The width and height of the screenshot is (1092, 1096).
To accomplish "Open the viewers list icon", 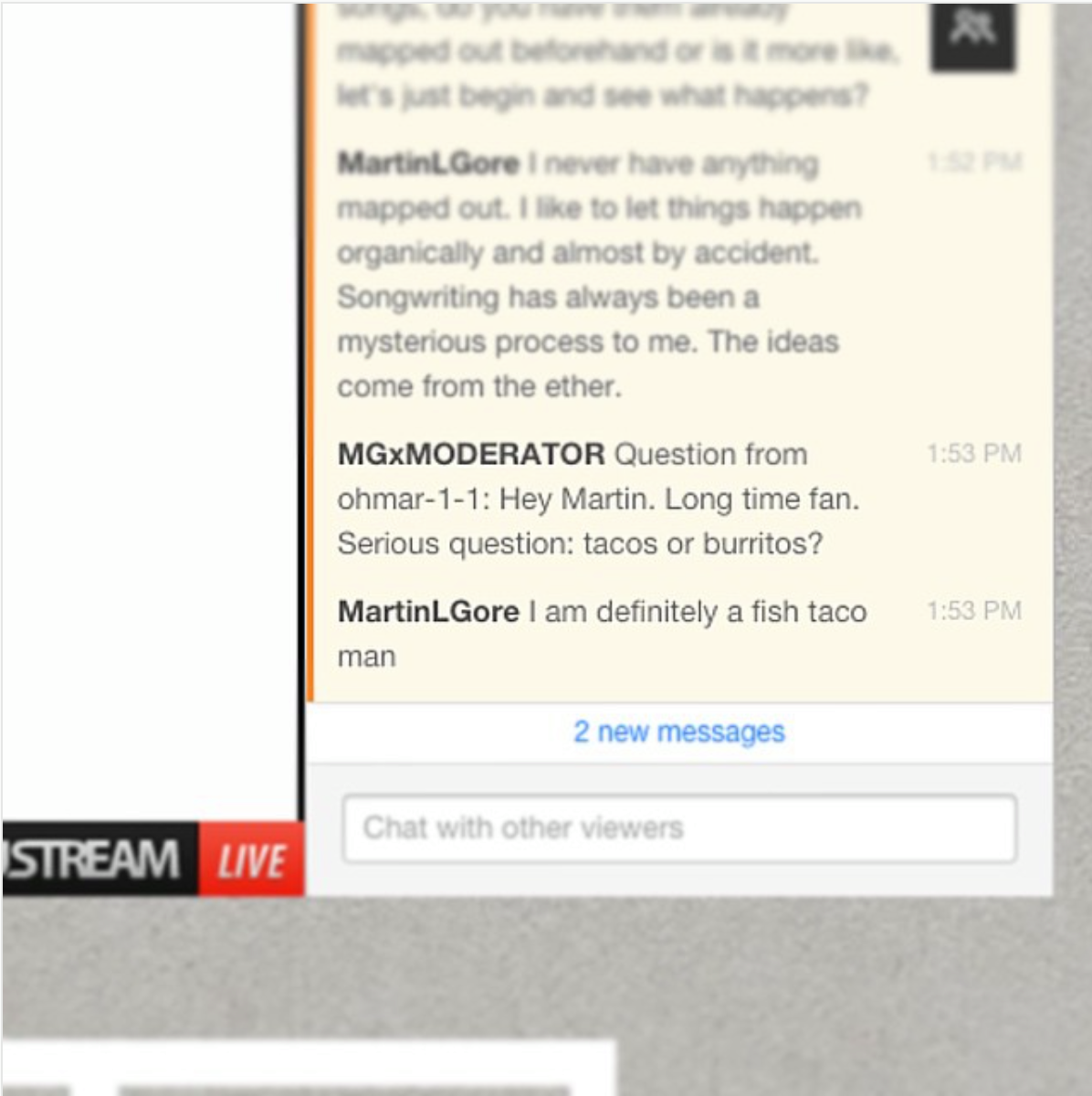I will coord(972,35).
